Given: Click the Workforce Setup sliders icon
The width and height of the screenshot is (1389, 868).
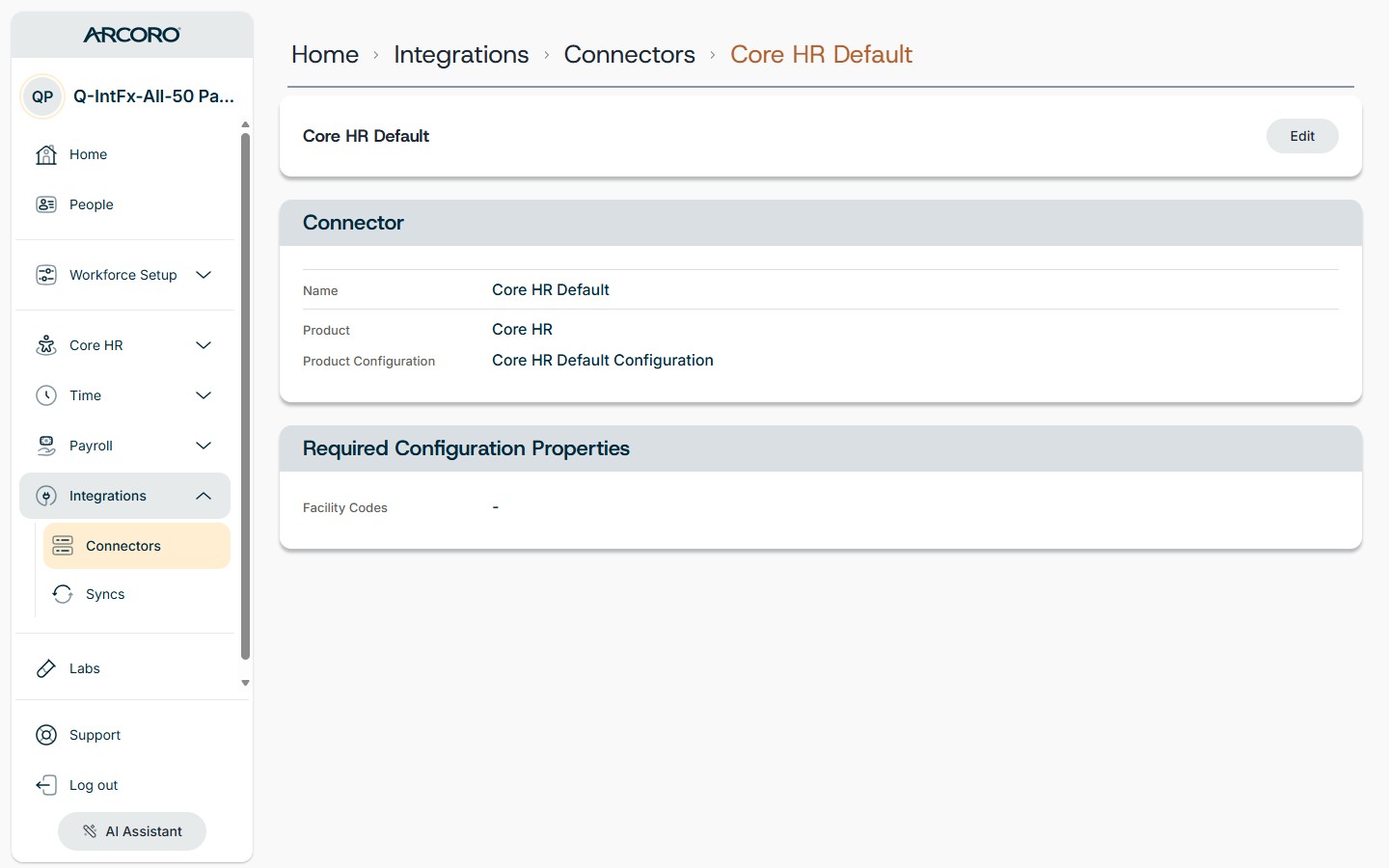Looking at the screenshot, I should pyautogui.click(x=46, y=275).
